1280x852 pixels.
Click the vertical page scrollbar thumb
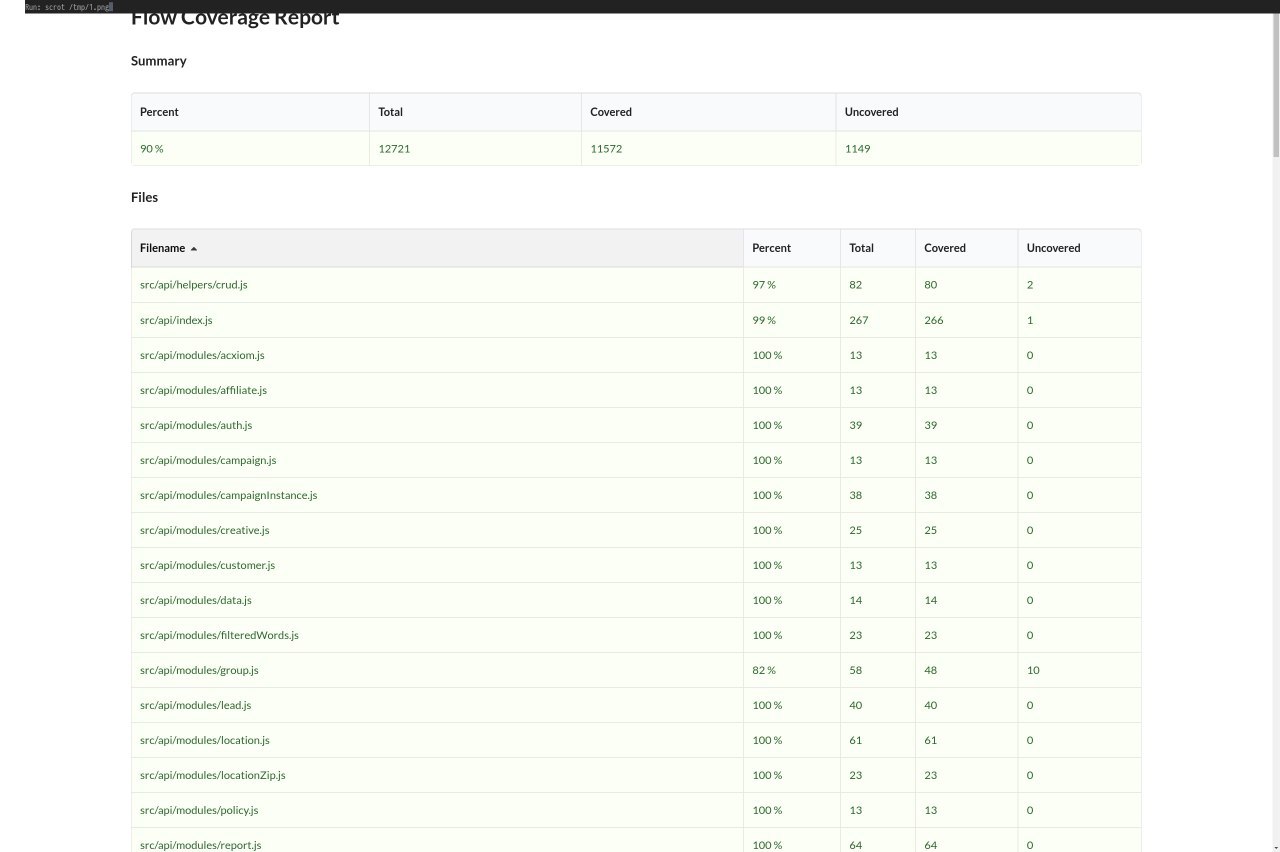[x=1275, y=85]
